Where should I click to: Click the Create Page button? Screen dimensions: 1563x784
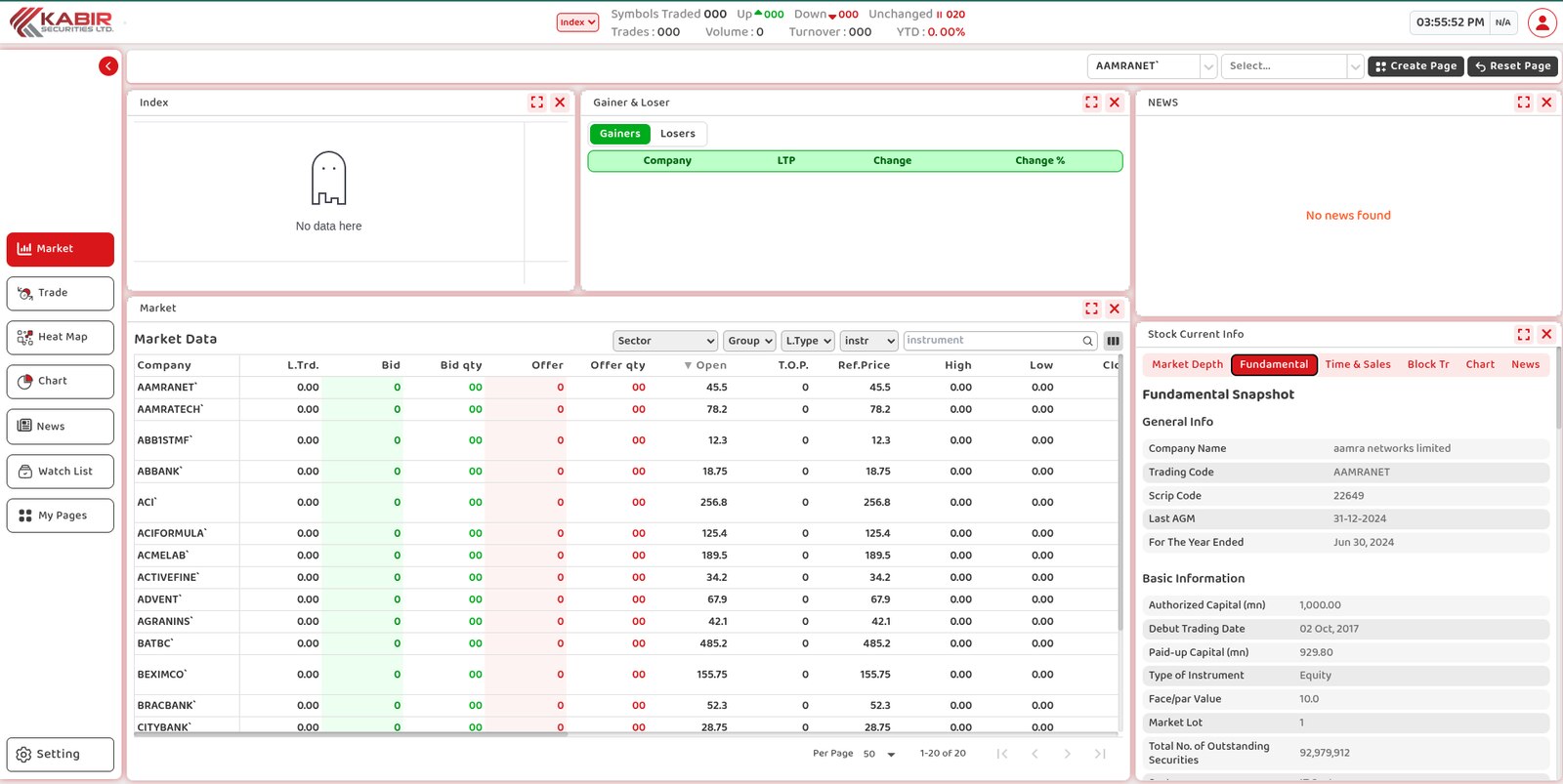click(1415, 66)
